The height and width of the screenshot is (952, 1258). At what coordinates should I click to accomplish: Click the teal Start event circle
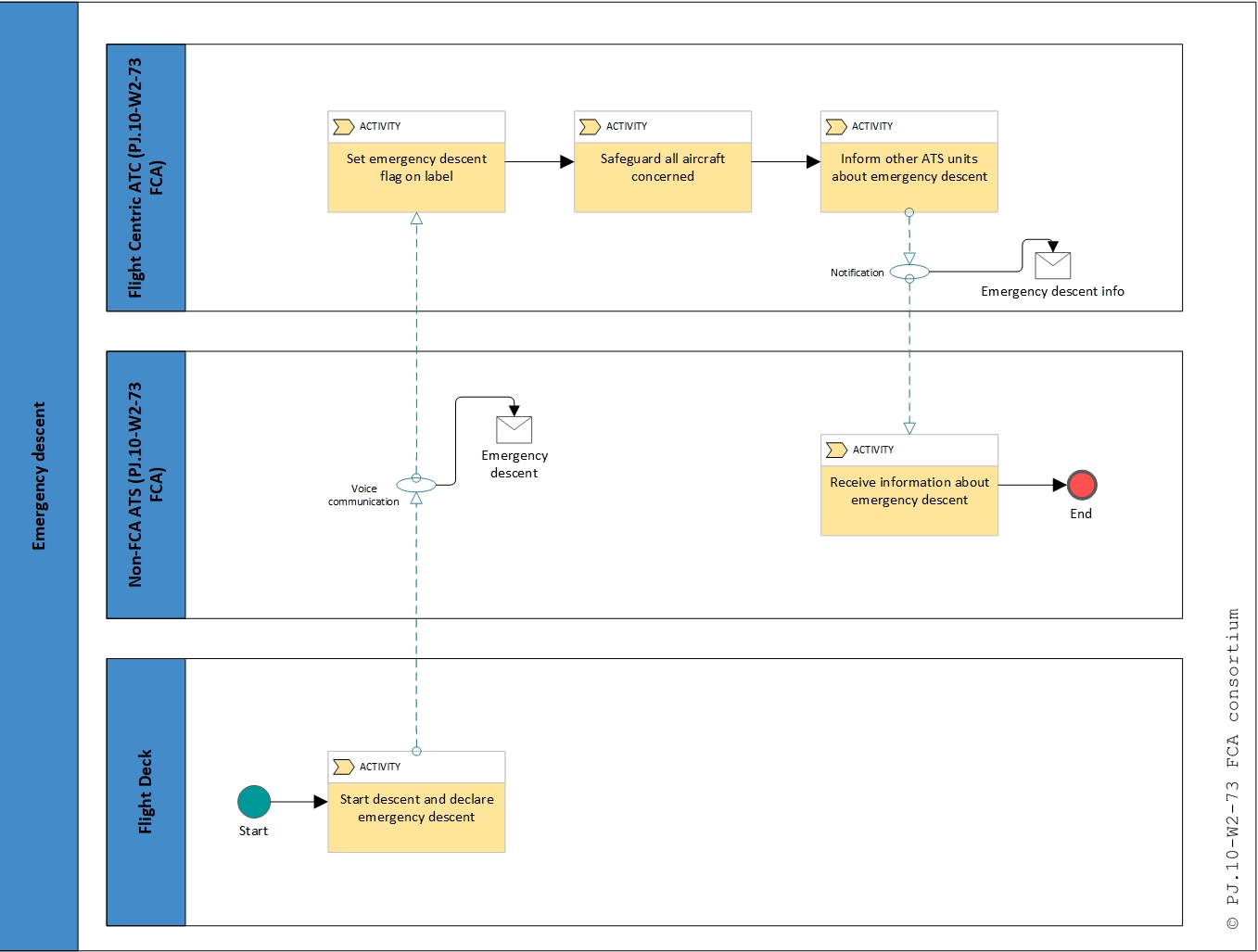253,802
